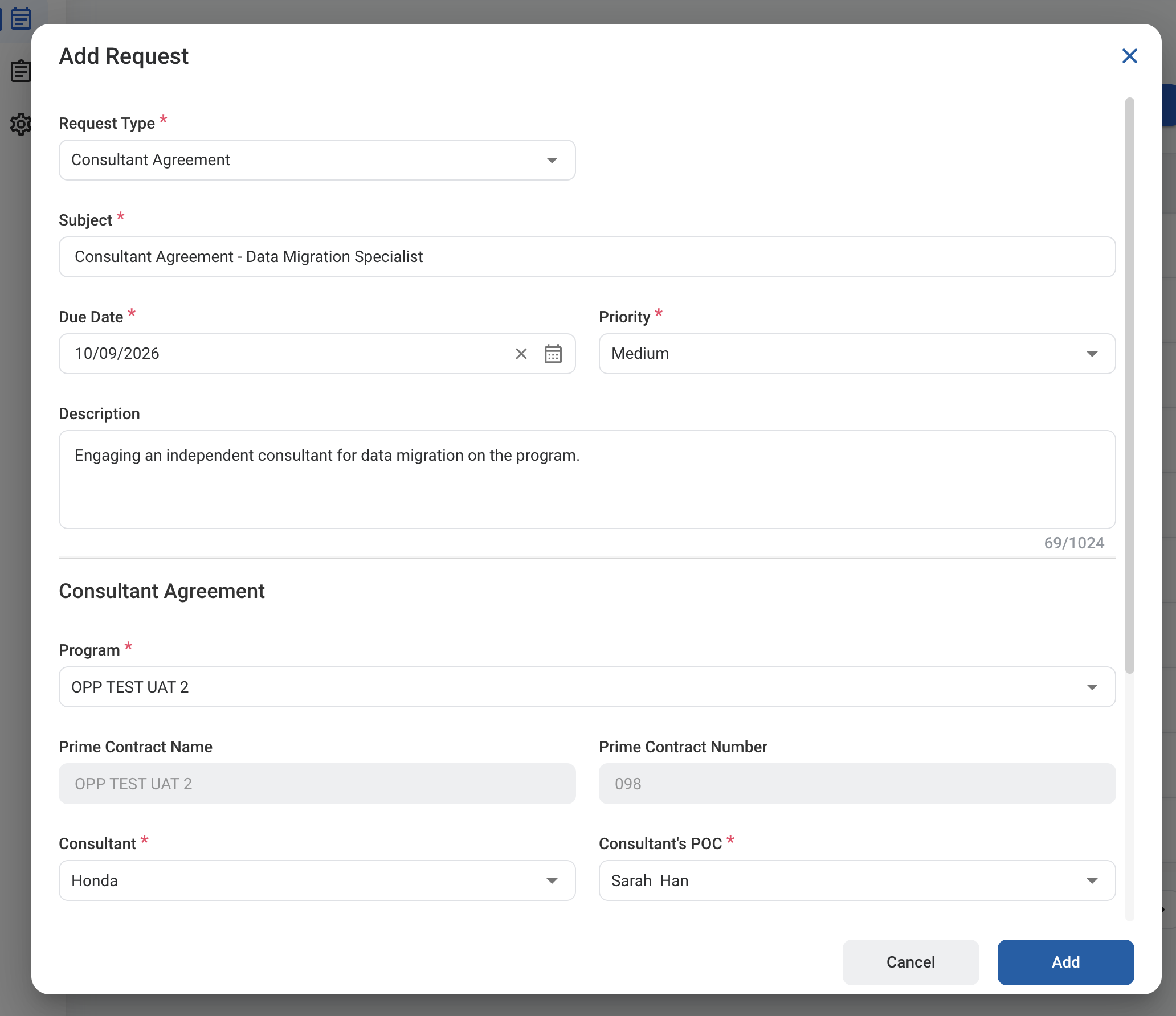The image size is (1176, 1016).
Task: Click the 69/1024 character counter
Action: pyautogui.click(x=1074, y=543)
